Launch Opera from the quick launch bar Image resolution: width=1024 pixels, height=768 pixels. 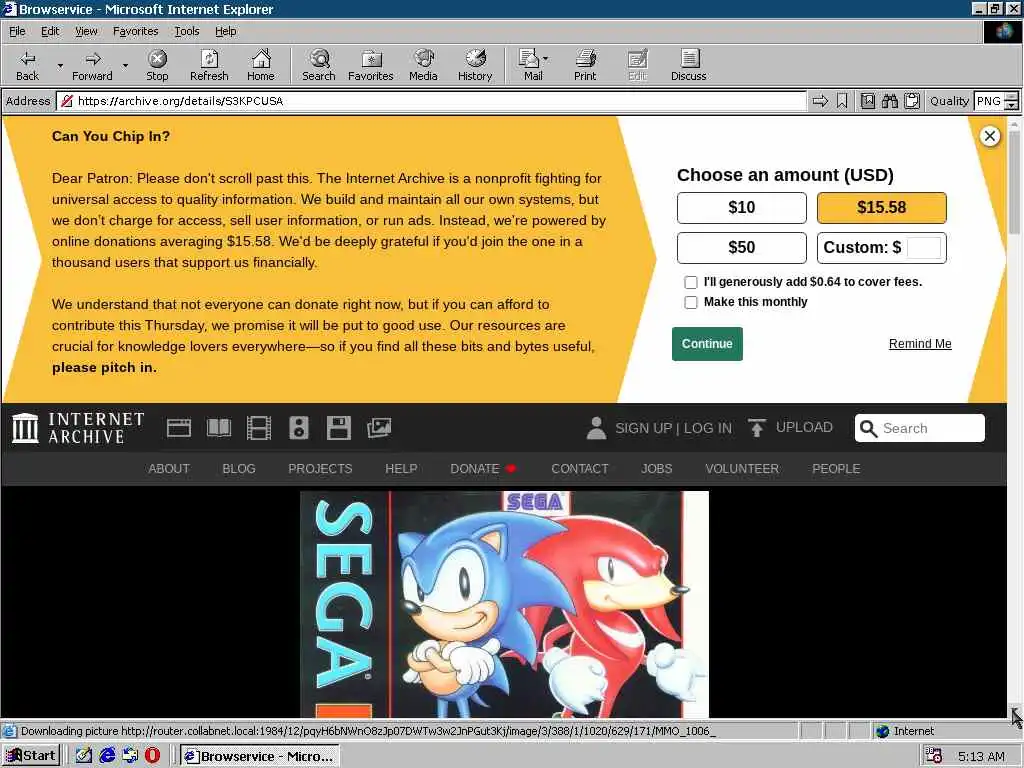152,756
